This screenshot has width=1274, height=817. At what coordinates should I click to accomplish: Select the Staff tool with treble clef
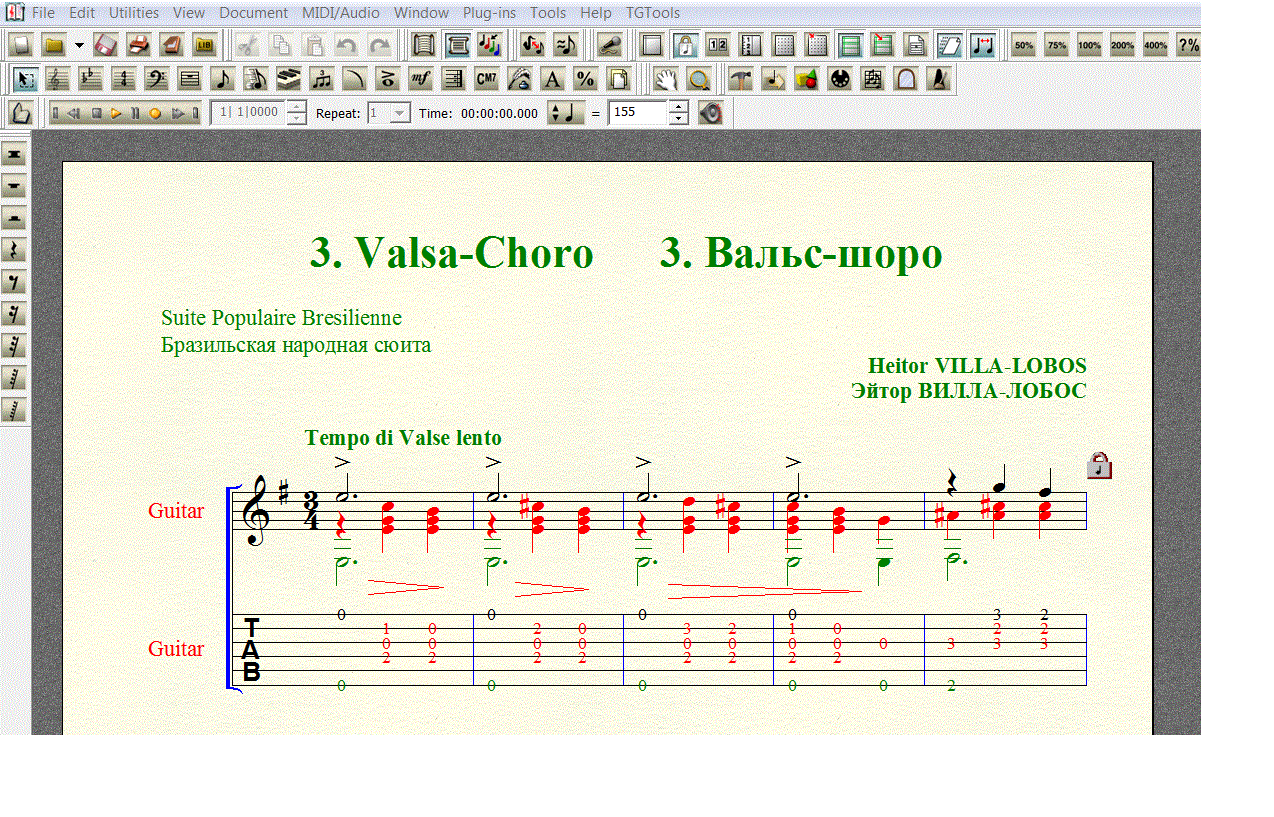(x=58, y=79)
